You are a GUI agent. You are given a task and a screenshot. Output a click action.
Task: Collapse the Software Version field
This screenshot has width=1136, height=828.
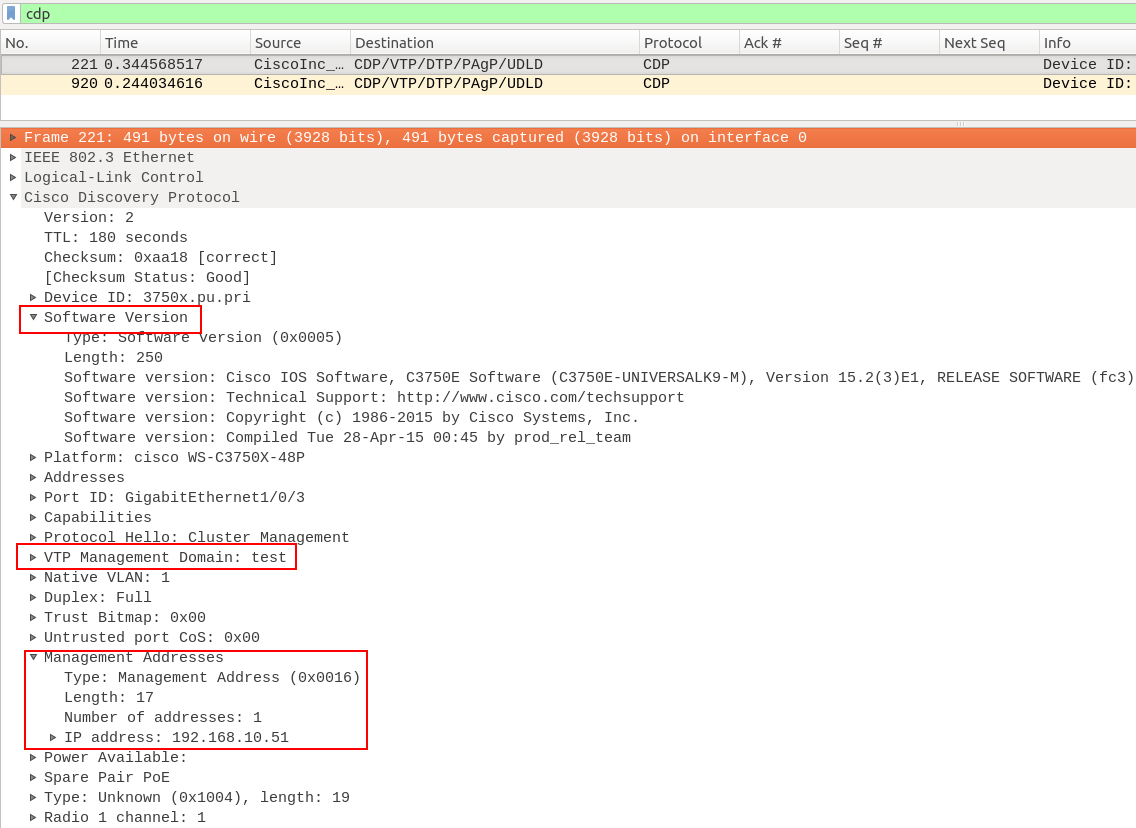(33, 317)
